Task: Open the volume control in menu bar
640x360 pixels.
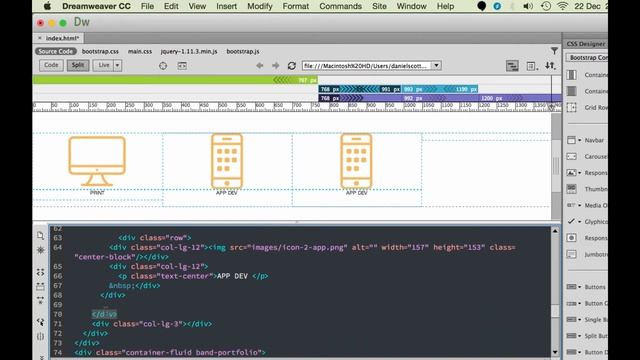Action: click(528, 6)
